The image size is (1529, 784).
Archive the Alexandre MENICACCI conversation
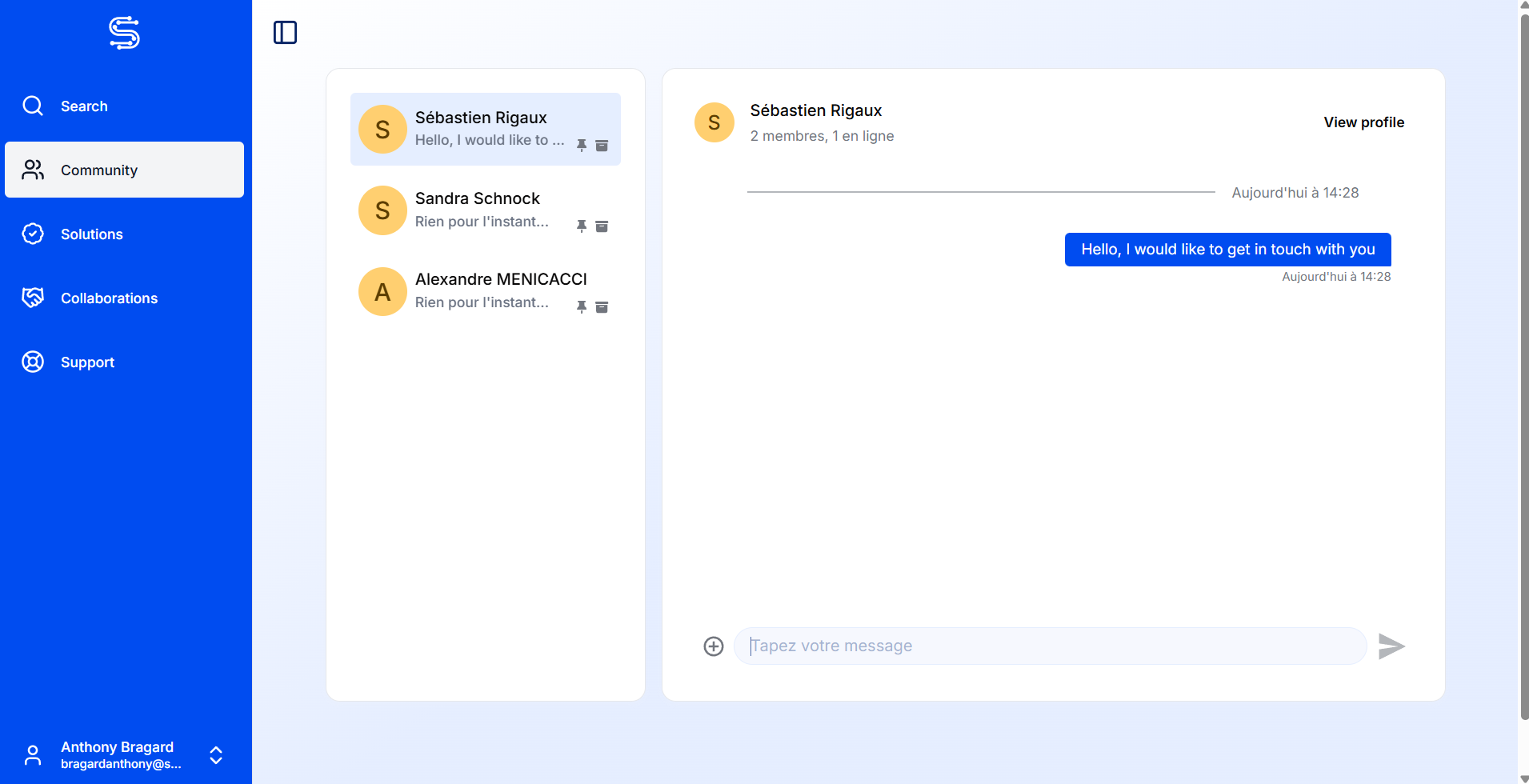[x=602, y=307]
